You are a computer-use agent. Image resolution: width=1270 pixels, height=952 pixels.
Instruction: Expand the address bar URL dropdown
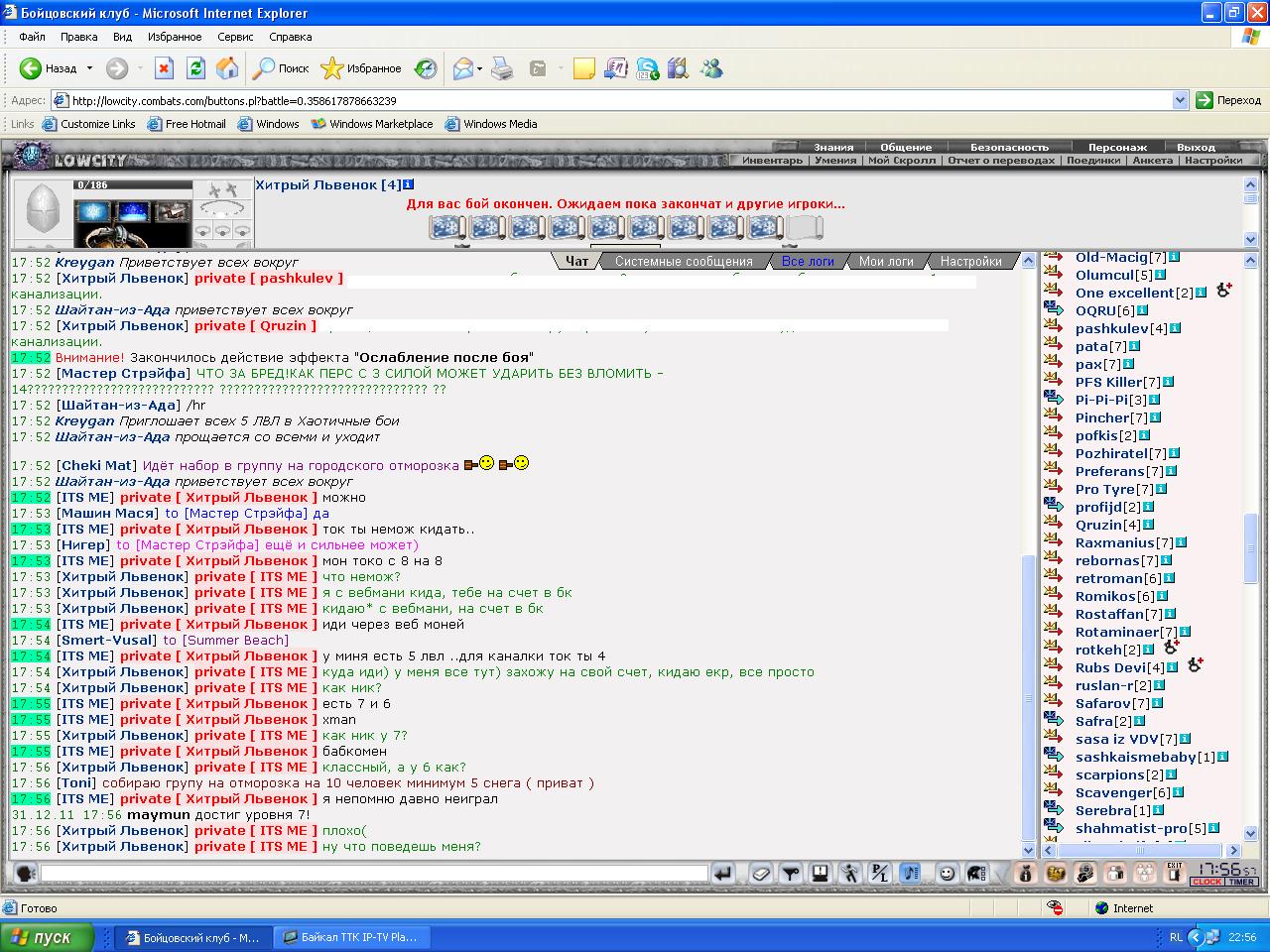(1180, 100)
